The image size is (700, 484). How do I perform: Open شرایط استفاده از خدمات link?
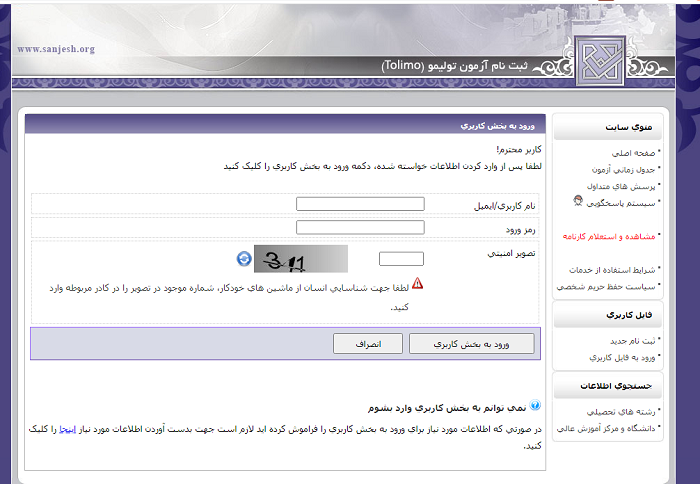[x=612, y=270]
